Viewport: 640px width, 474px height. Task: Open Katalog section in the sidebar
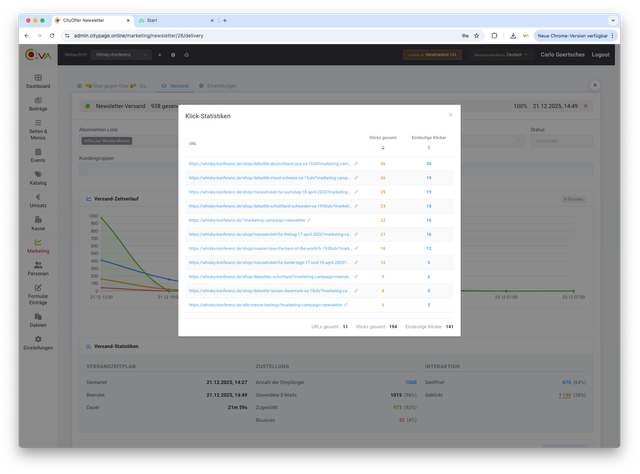pos(38,179)
